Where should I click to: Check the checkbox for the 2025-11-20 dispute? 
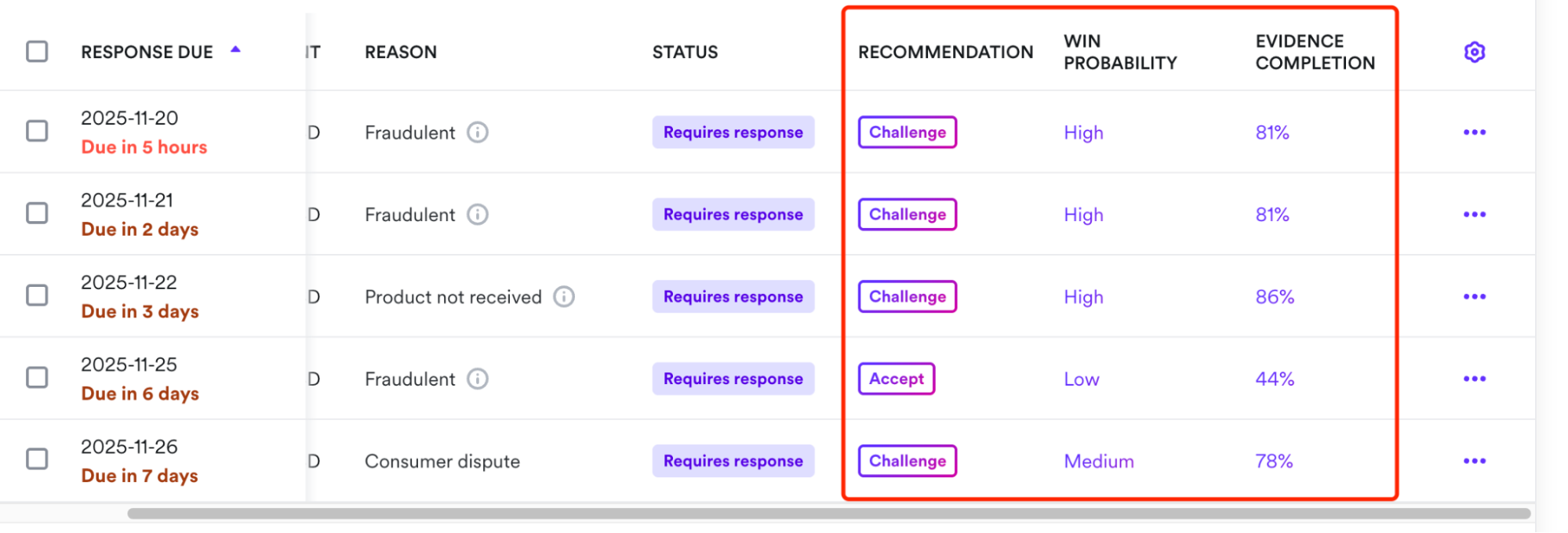[x=36, y=132]
